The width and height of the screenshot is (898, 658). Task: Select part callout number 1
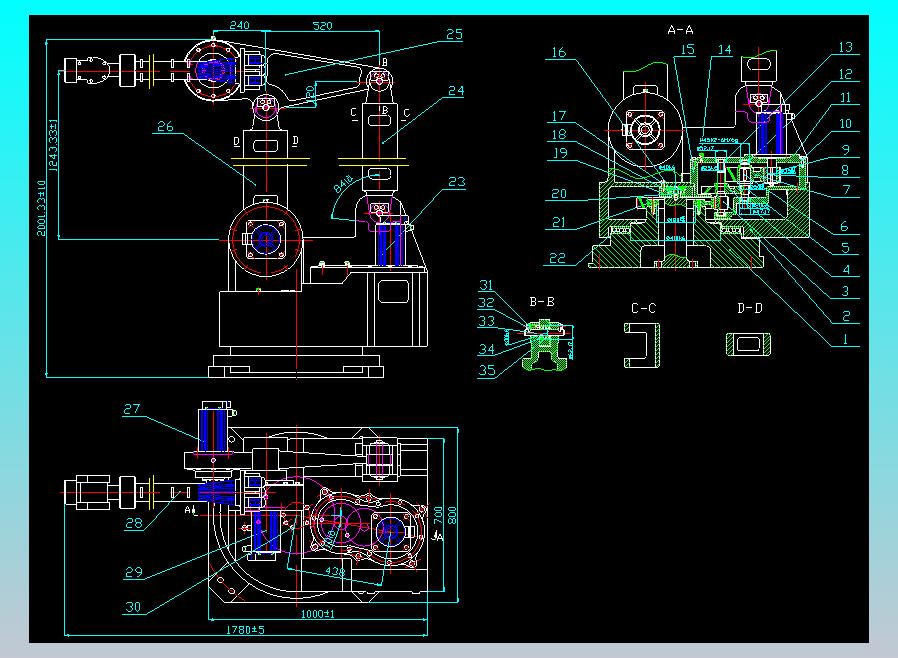tap(845, 340)
